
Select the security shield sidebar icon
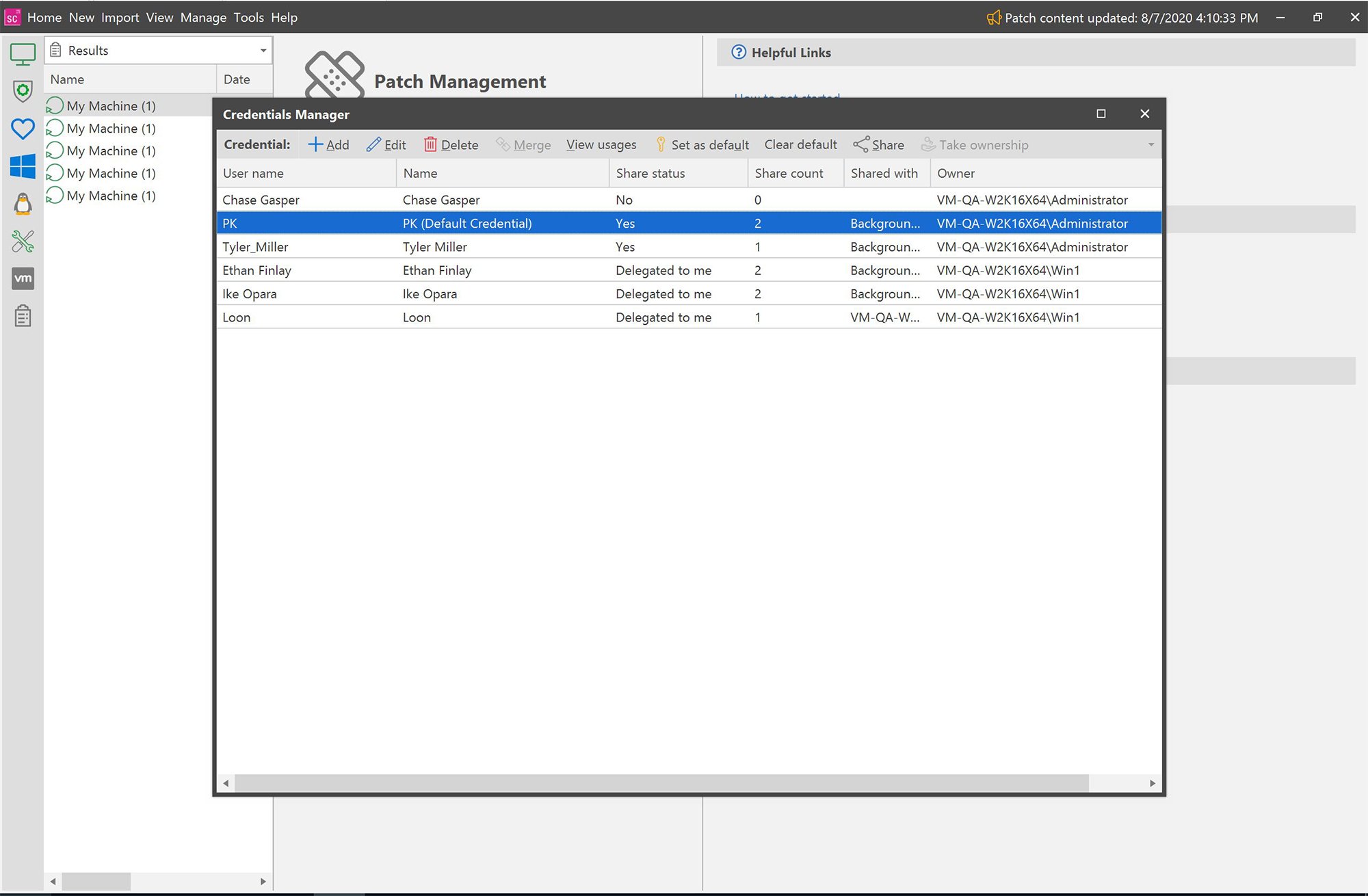point(23,91)
